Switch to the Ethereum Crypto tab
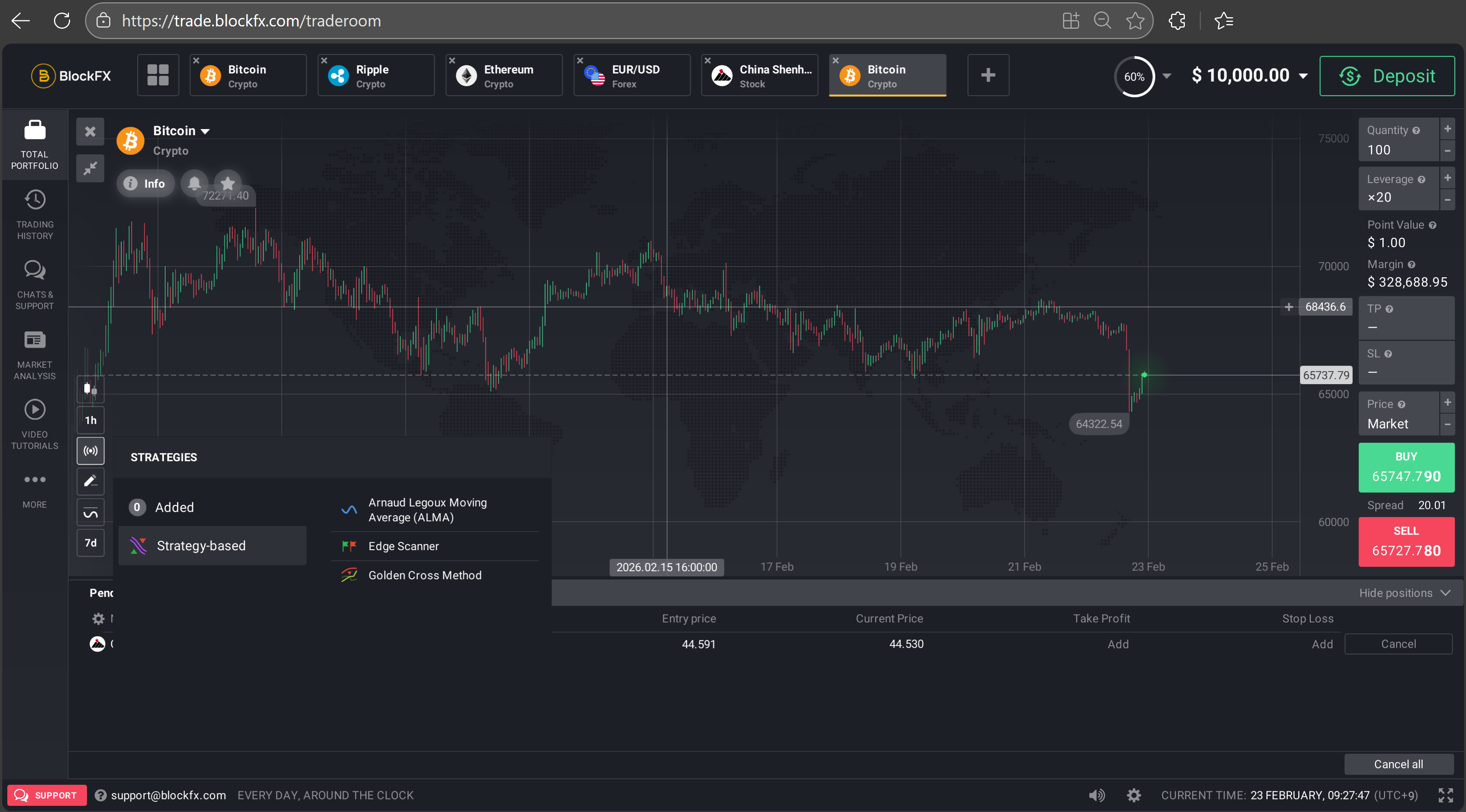 pyautogui.click(x=504, y=76)
